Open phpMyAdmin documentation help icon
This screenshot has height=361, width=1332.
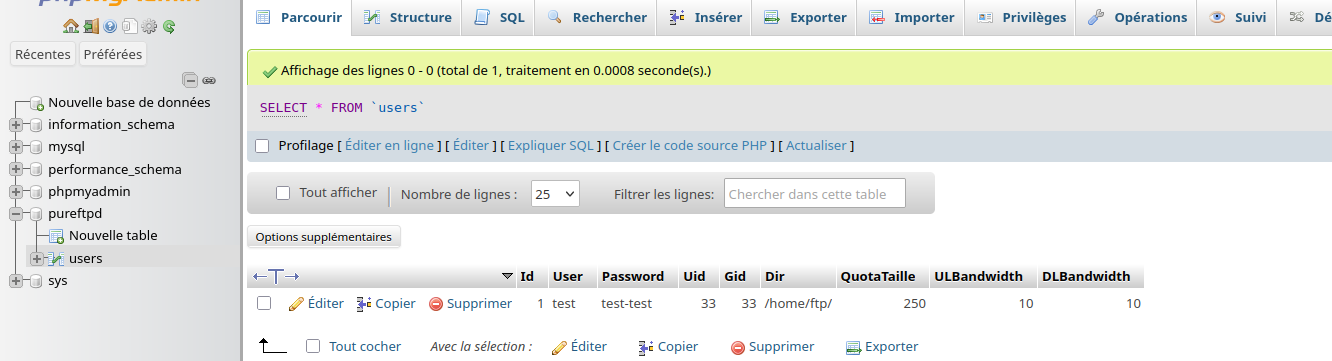pos(110,26)
